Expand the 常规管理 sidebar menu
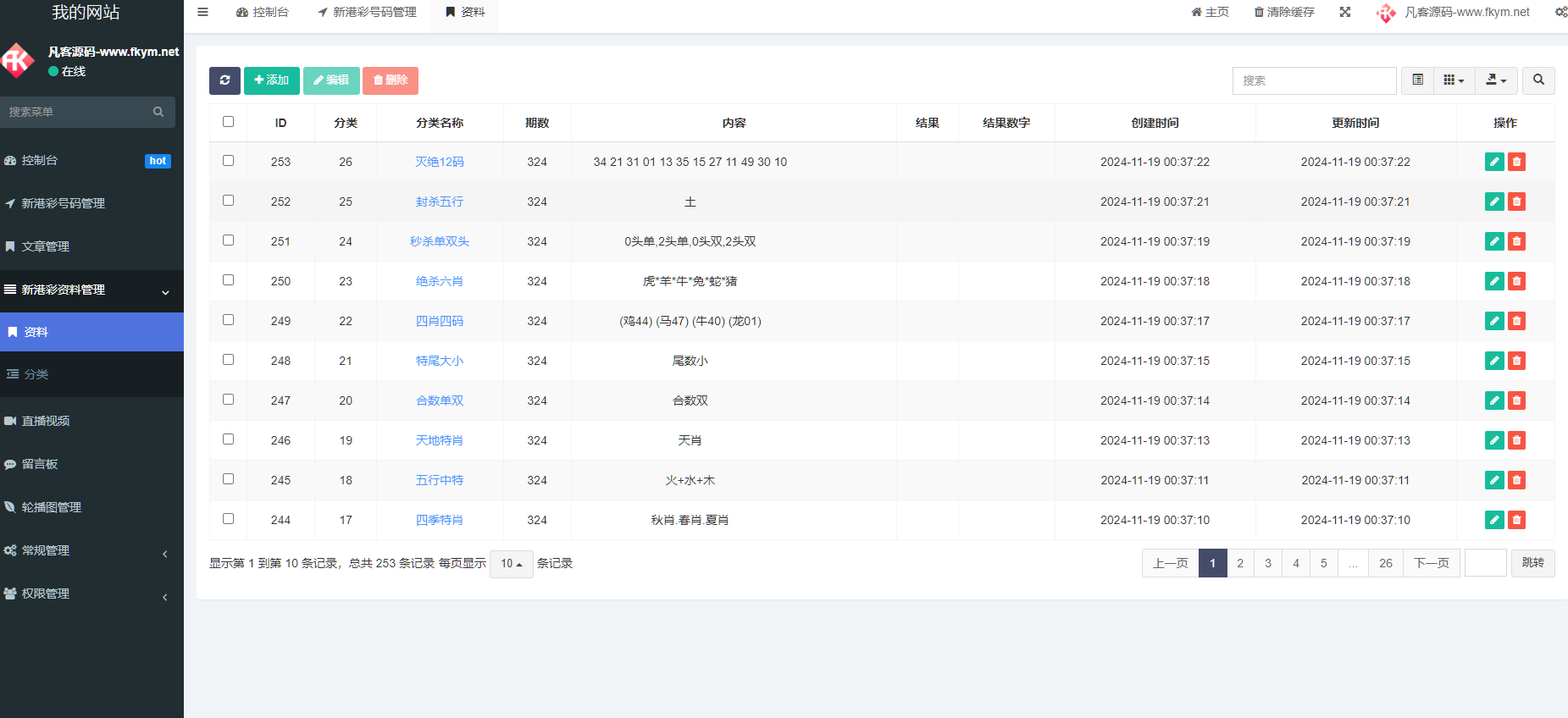The image size is (1568, 718). click(91, 550)
